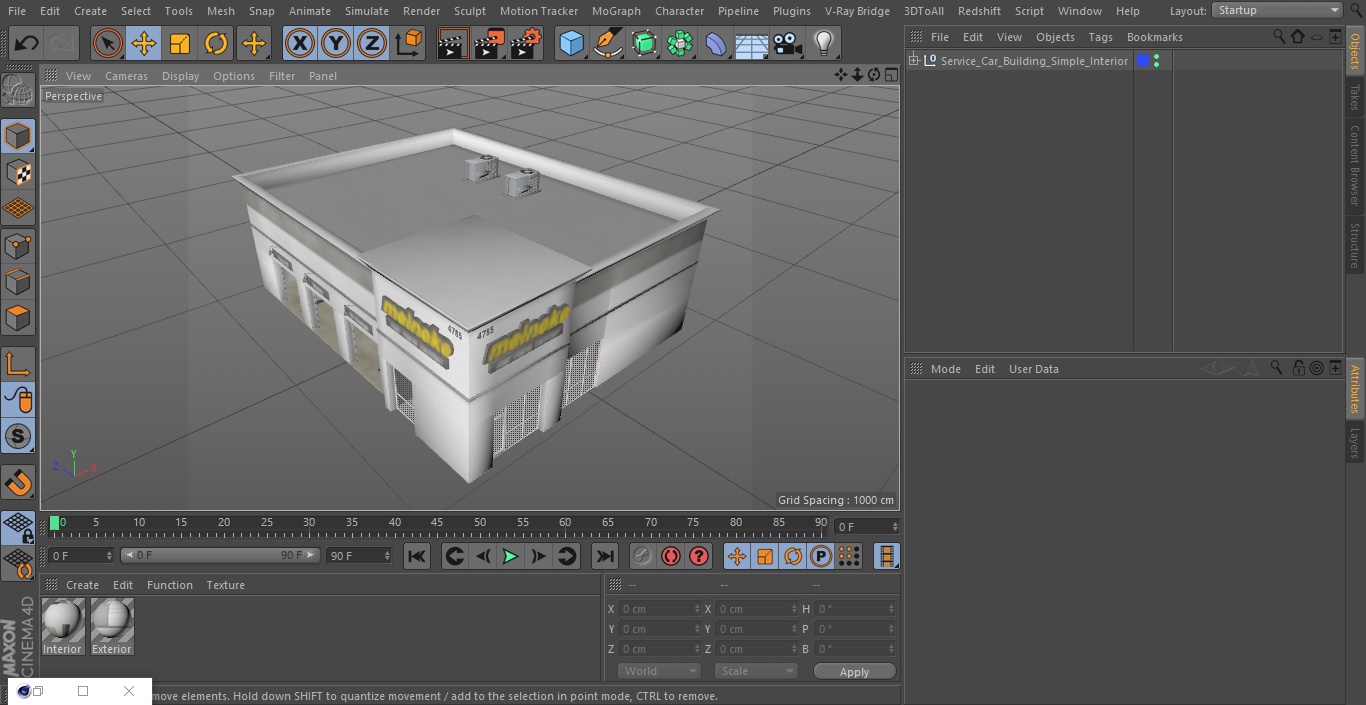Toggle Position keyframe recording
1366x705 pixels.
[x=736, y=556]
